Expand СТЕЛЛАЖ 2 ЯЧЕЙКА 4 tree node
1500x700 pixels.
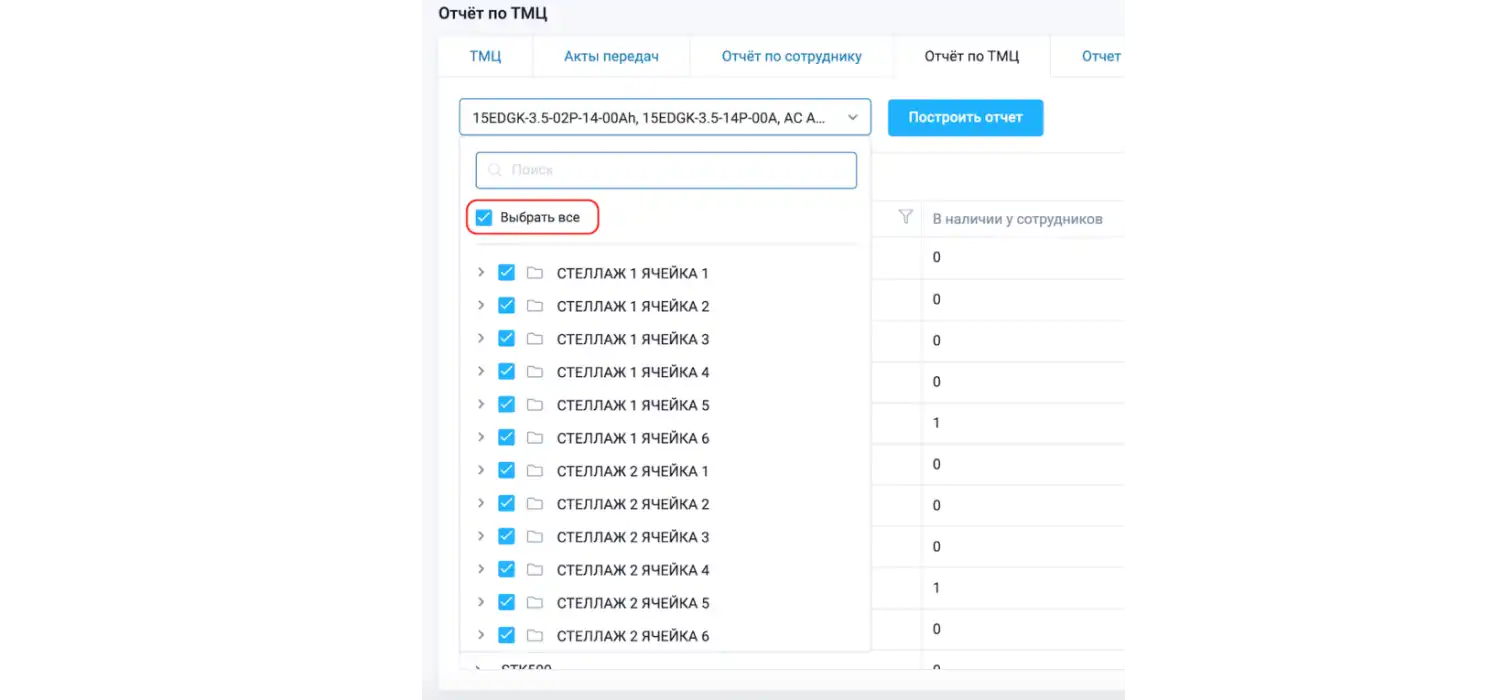point(480,569)
